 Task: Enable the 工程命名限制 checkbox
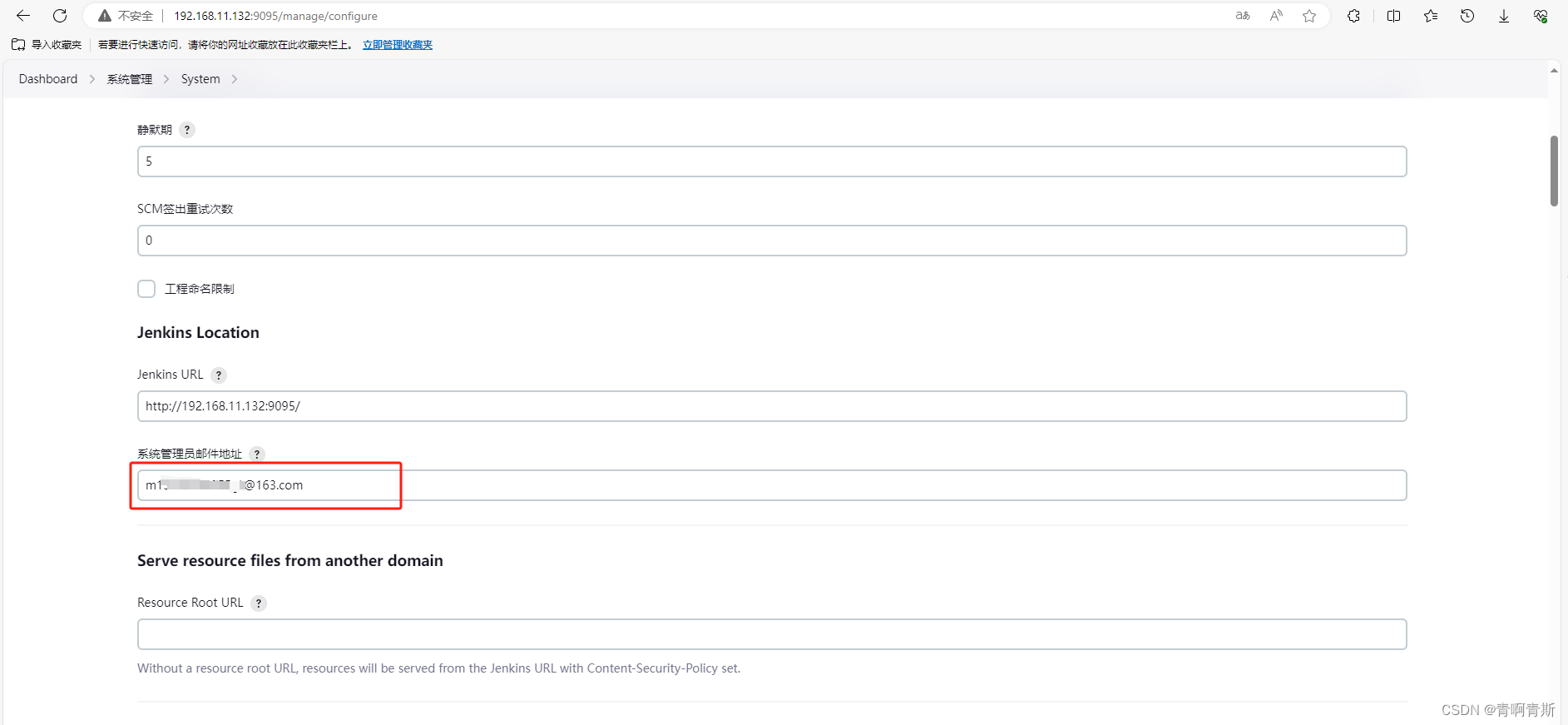click(146, 289)
